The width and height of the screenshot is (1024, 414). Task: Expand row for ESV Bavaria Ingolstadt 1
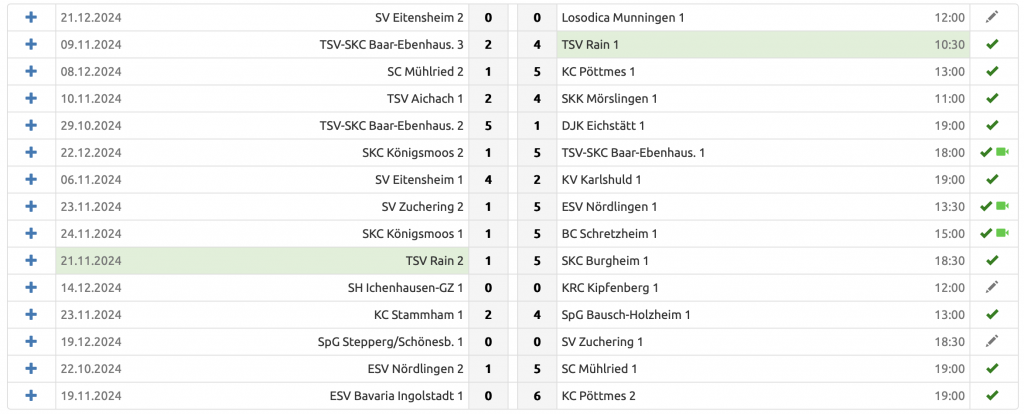31,396
